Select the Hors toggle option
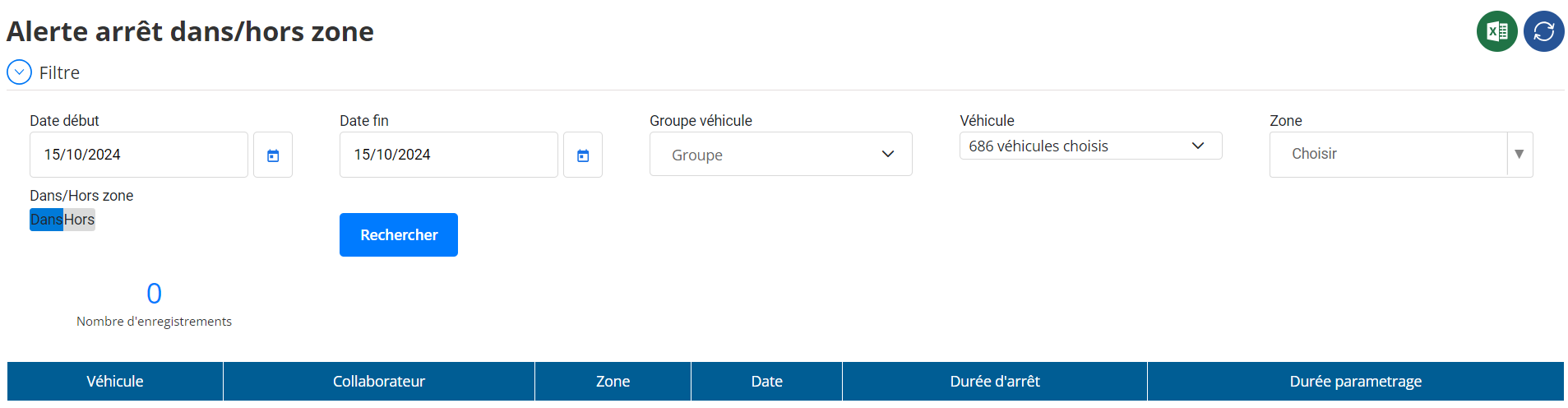Image resolution: width=1568 pixels, height=408 pixels. (x=79, y=220)
